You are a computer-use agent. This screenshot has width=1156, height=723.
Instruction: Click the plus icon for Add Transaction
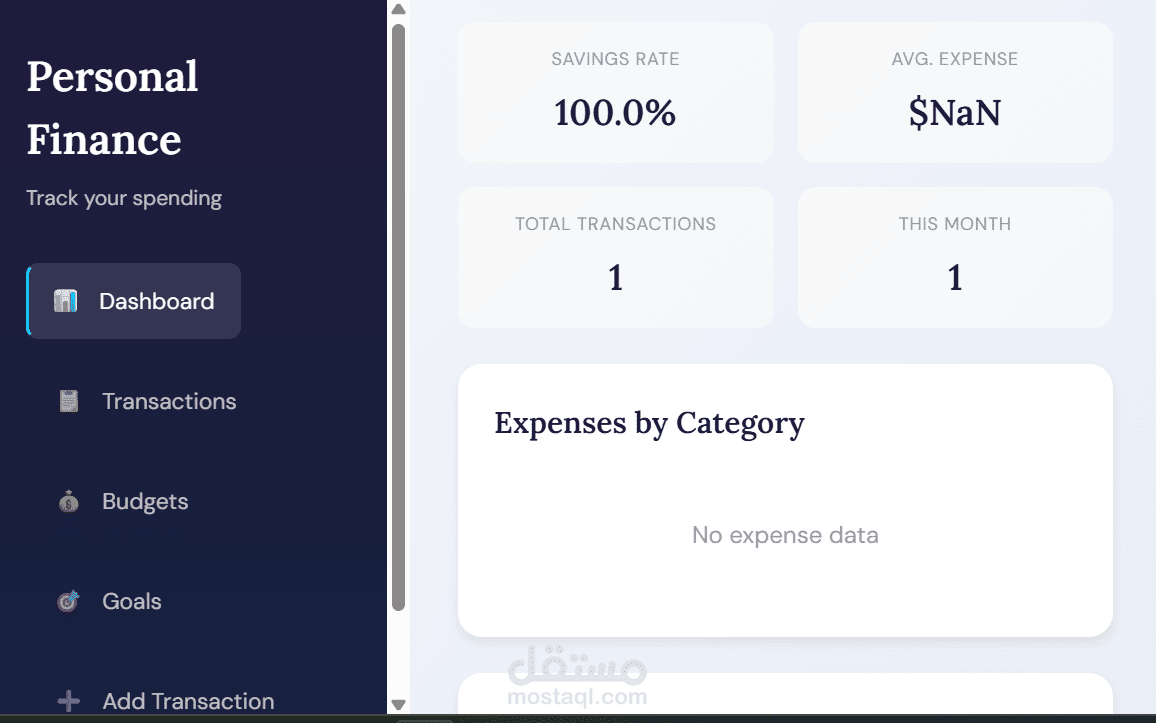click(x=69, y=701)
